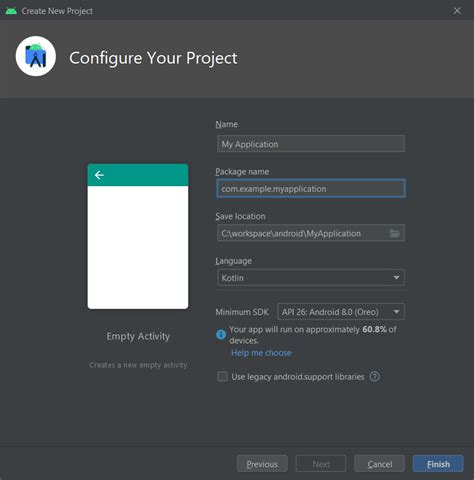
Task: Click the Android Studio logo icon
Action: pos(36,56)
